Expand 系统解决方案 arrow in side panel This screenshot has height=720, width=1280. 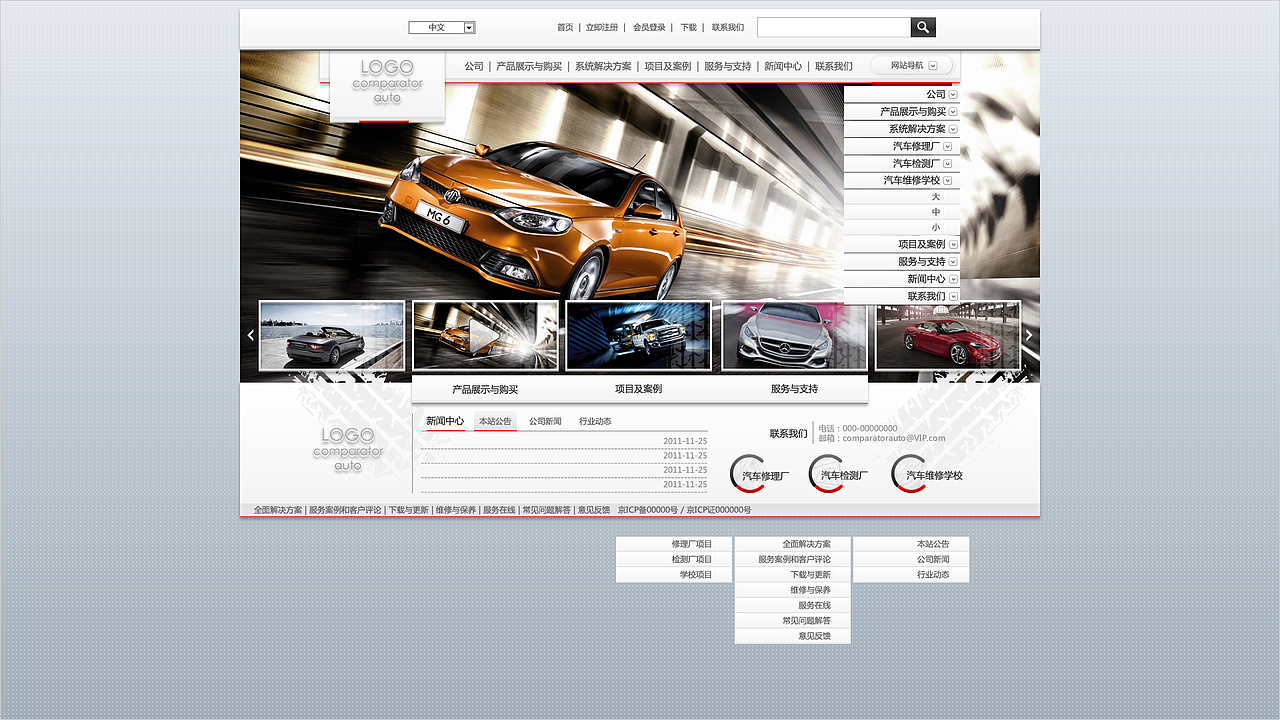(x=953, y=129)
